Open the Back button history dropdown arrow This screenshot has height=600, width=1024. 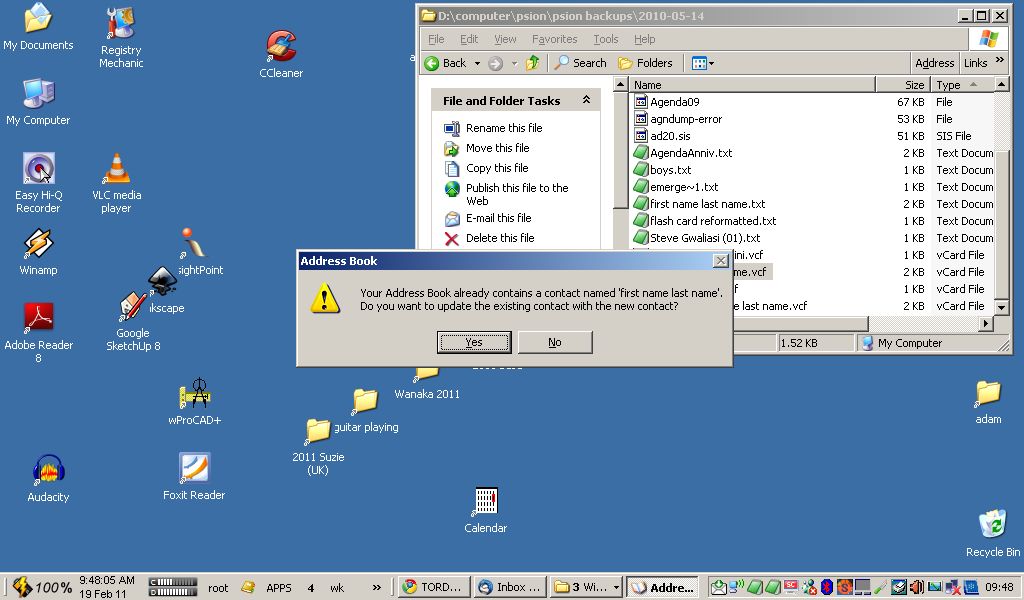point(477,63)
